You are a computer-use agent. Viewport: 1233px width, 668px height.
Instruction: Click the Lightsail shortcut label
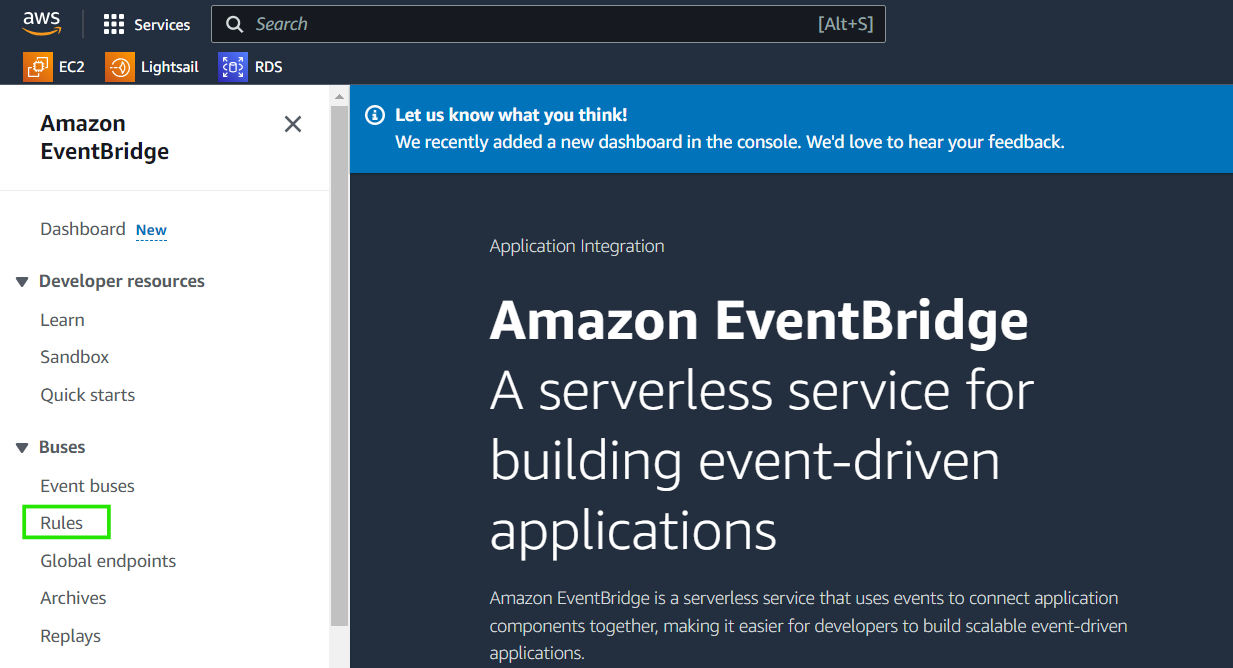170,67
